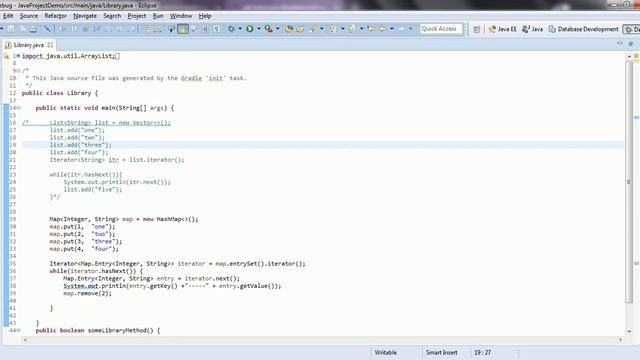Open the Source menu

click(x=29, y=16)
